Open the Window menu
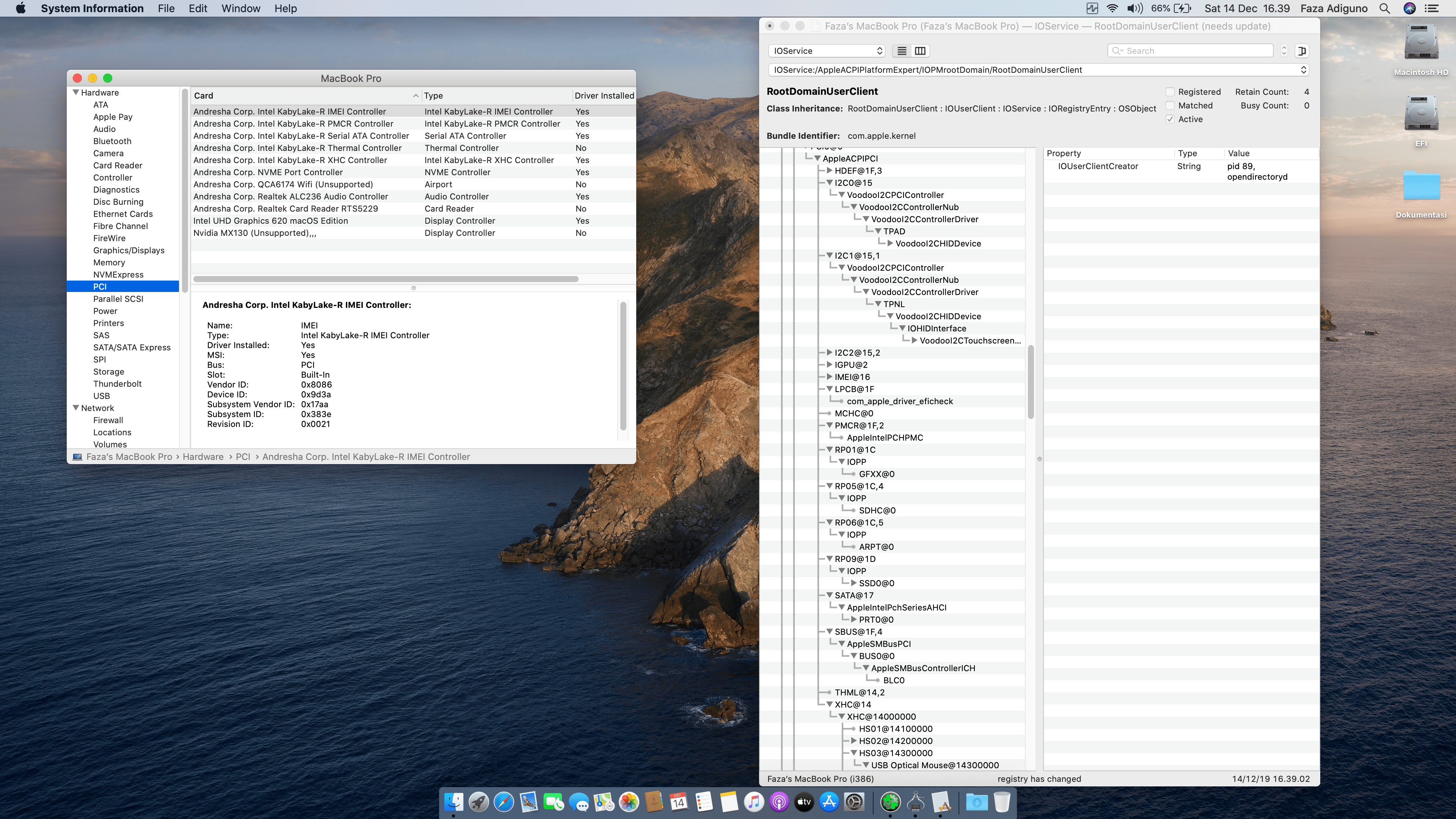 pyautogui.click(x=240, y=8)
